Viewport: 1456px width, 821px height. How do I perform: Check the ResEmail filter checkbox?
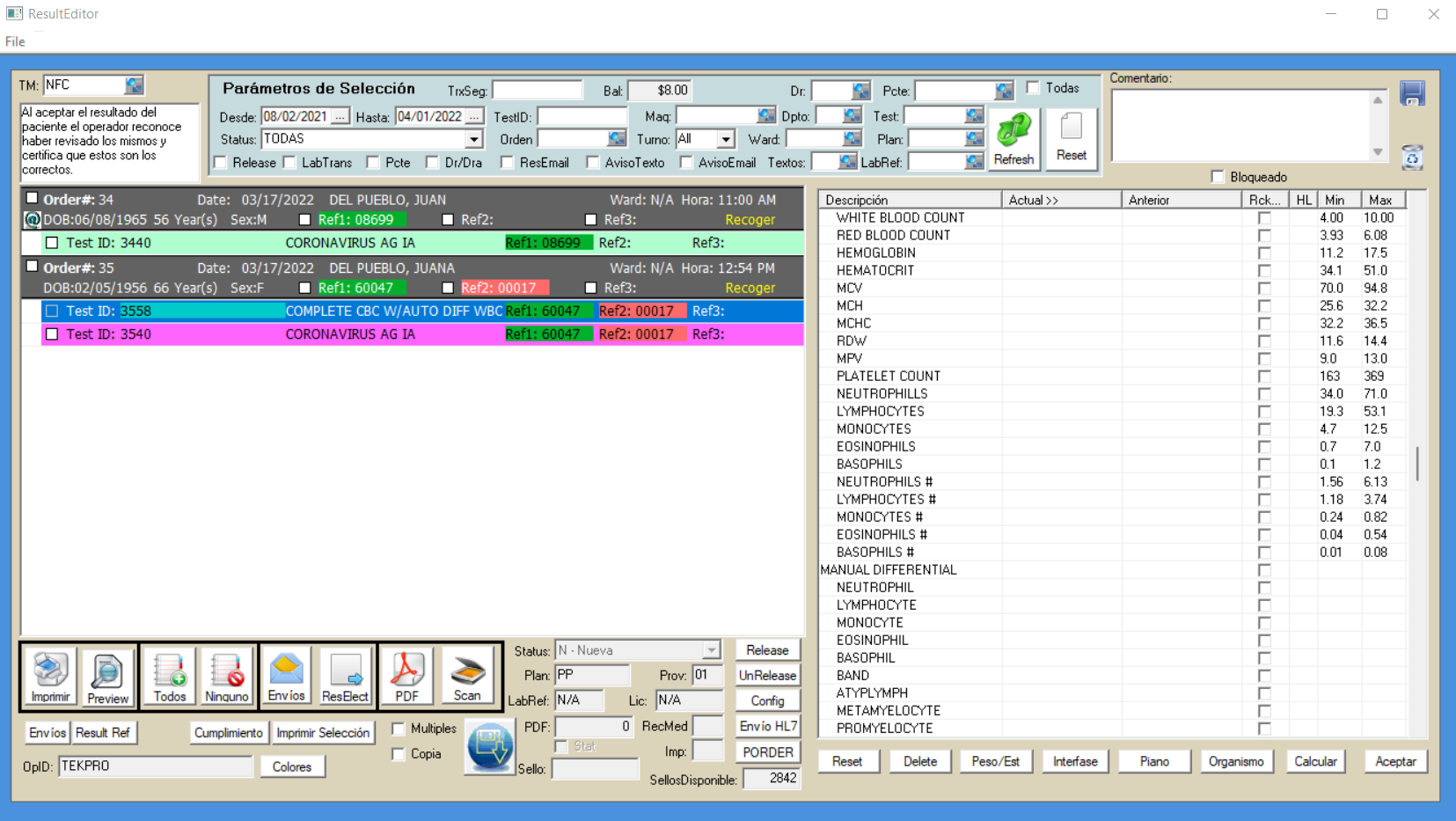[508, 163]
